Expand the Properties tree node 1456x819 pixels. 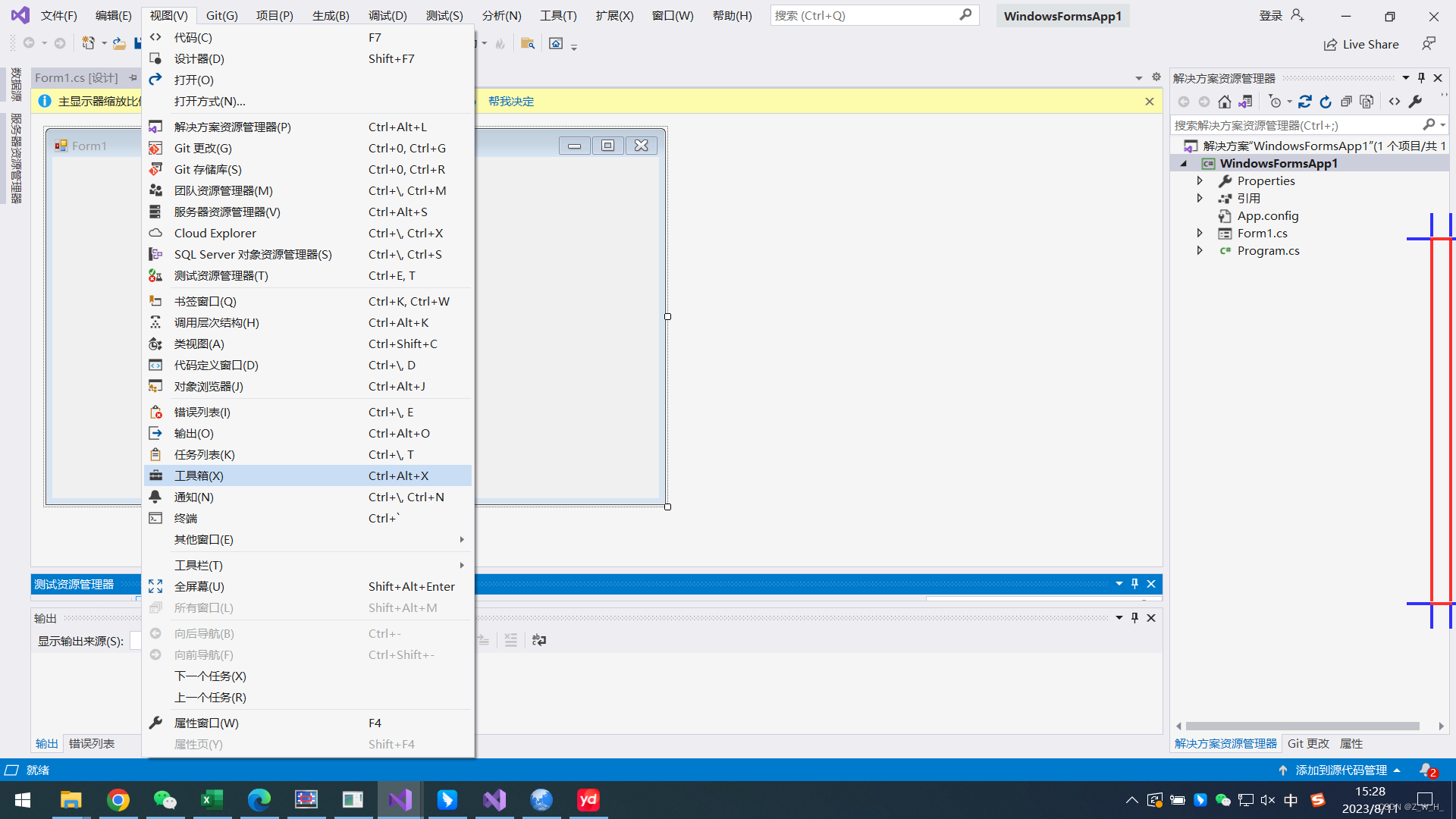coord(1200,181)
